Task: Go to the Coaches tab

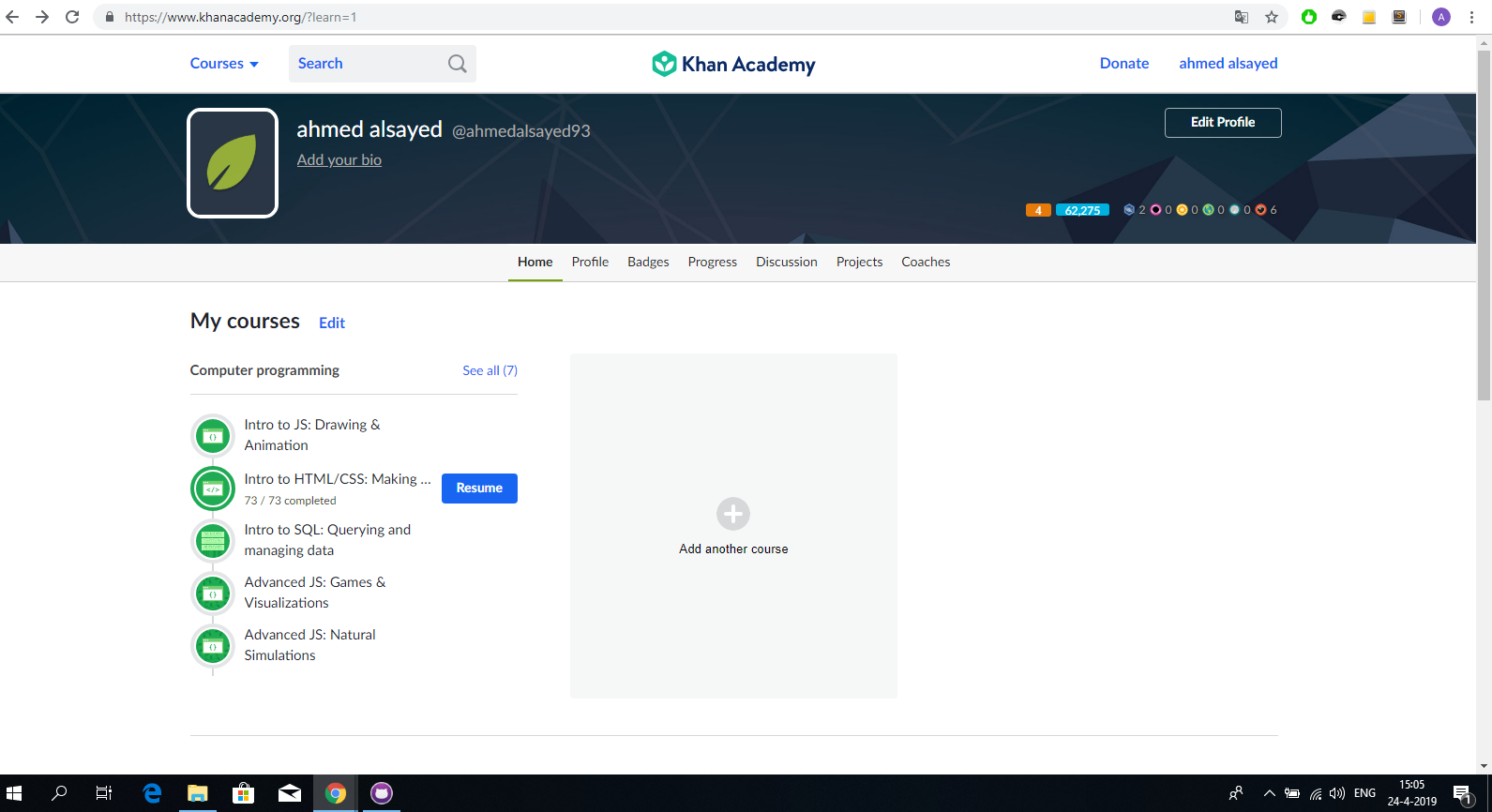Action: click(926, 263)
